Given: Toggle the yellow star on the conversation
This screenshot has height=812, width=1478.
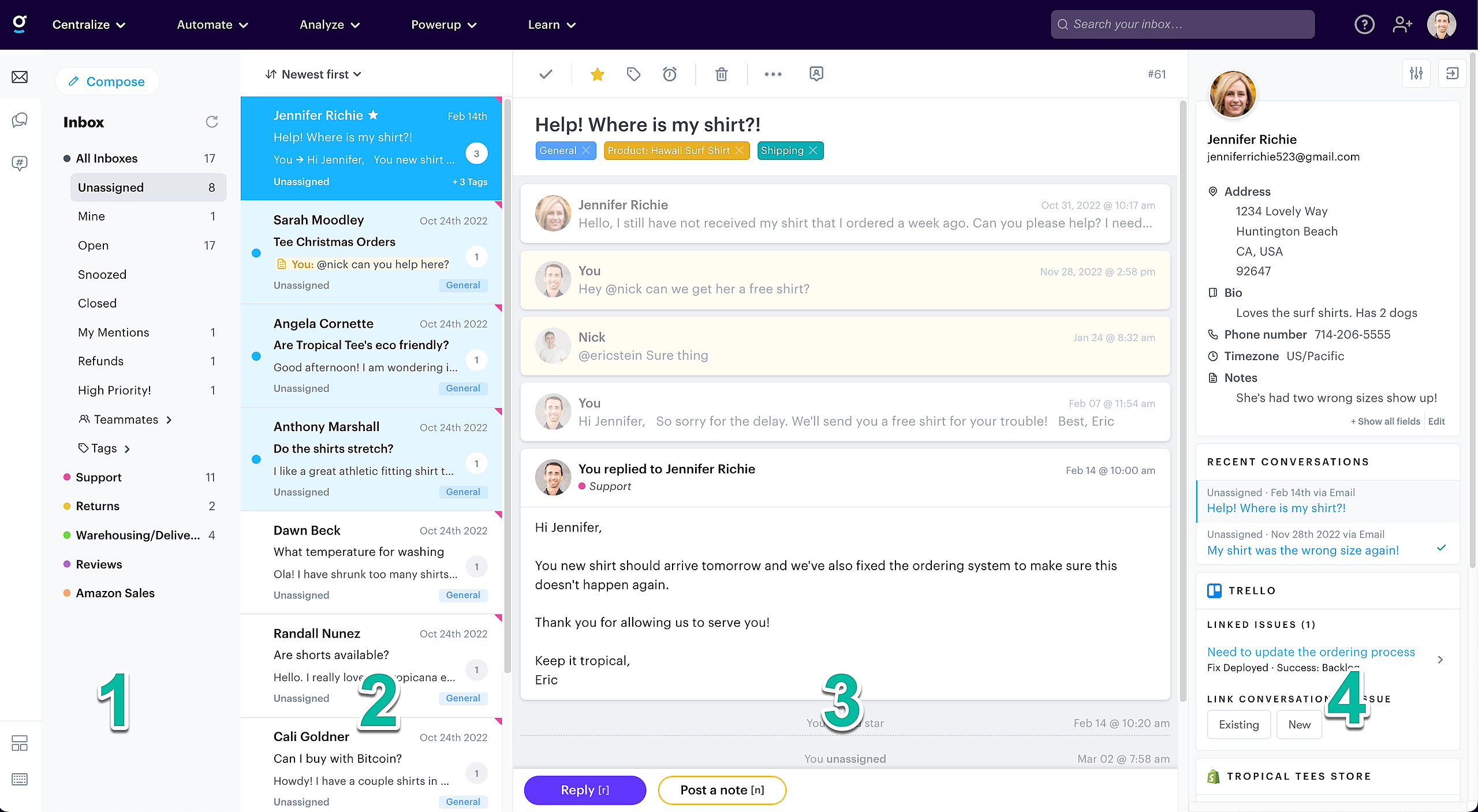Looking at the screenshot, I should (598, 74).
